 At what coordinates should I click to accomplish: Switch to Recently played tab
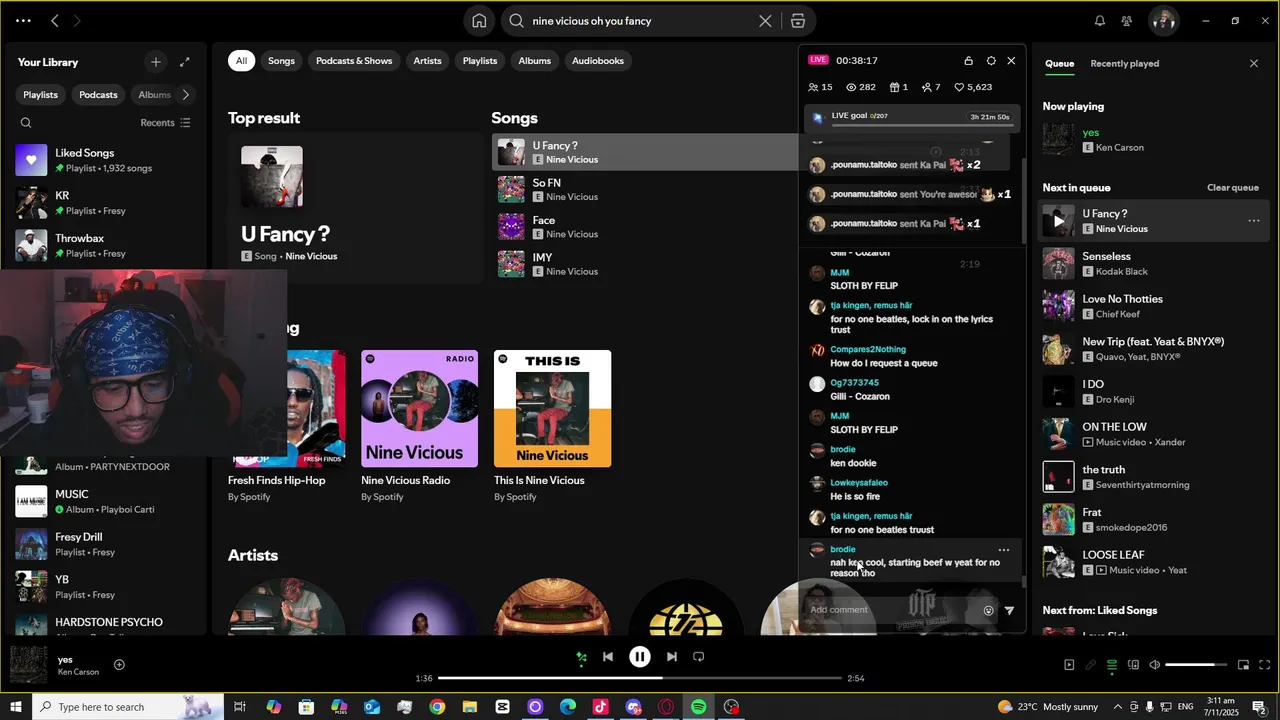click(1125, 64)
